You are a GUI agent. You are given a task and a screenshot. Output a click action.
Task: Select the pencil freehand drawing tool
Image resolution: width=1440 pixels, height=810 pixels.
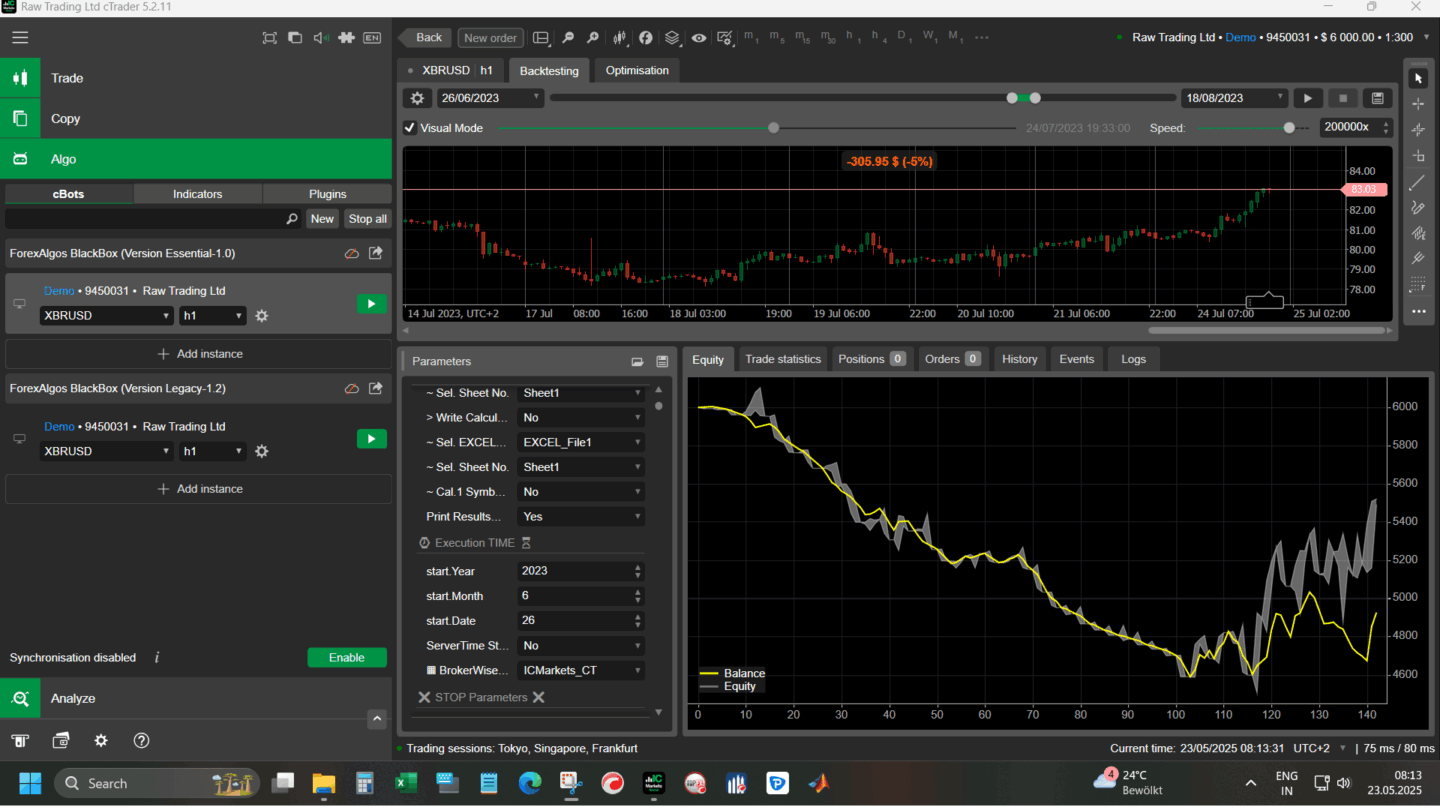coord(1417,208)
